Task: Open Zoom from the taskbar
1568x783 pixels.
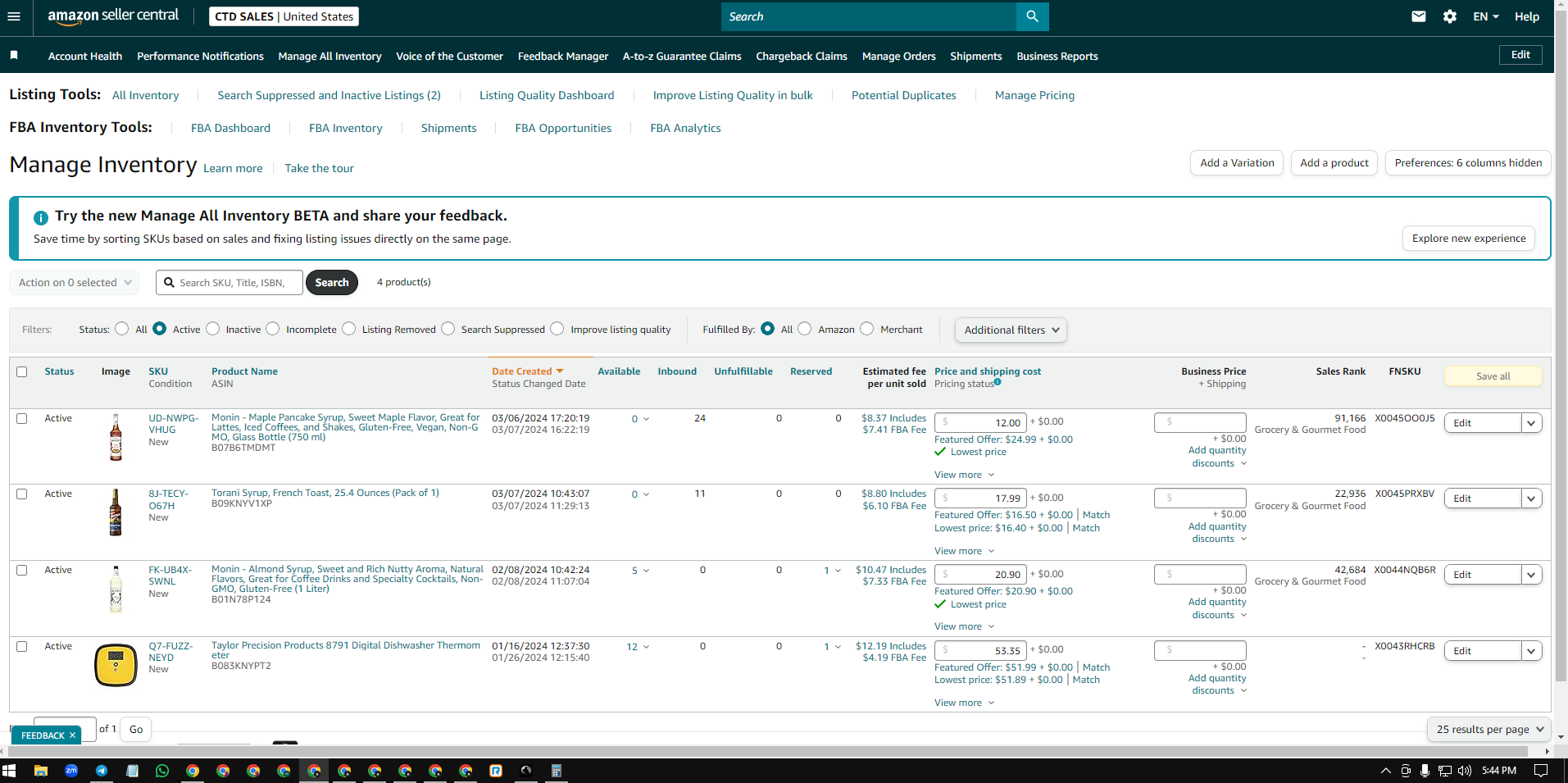Action: 71,771
